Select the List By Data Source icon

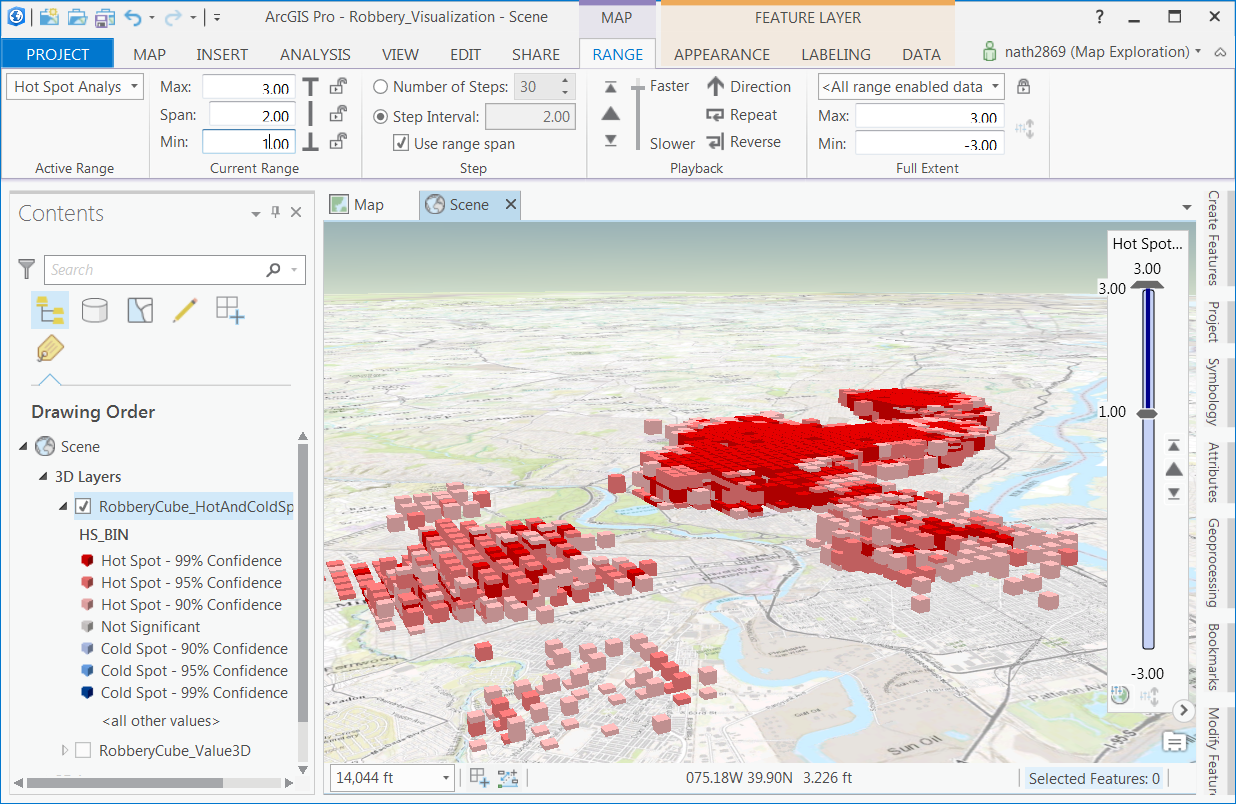94,311
